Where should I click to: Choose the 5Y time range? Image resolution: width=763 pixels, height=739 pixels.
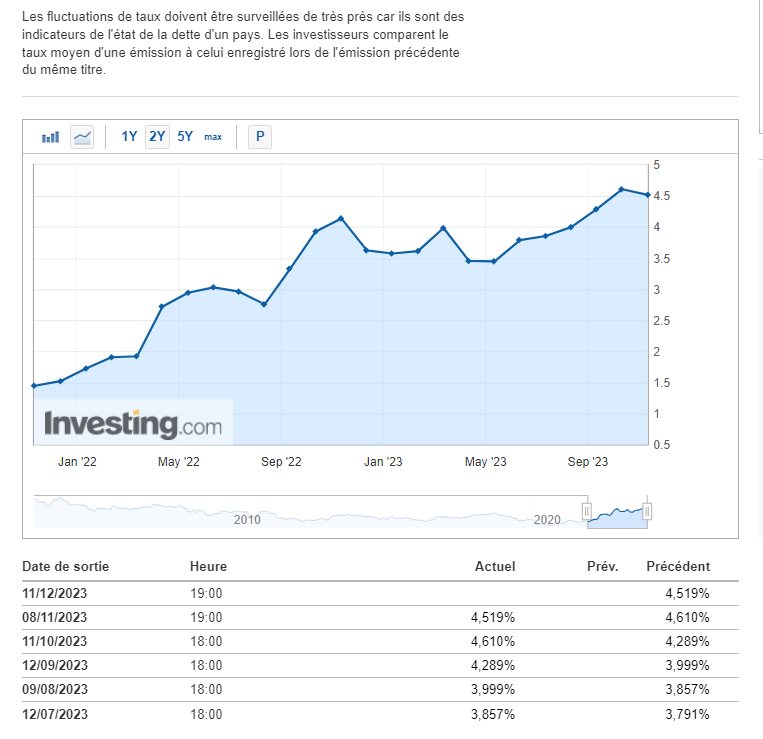click(x=185, y=137)
